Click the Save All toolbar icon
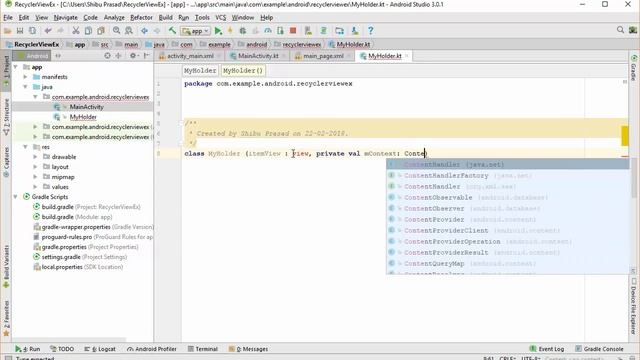The width and height of the screenshot is (640, 360). (20, 31)
